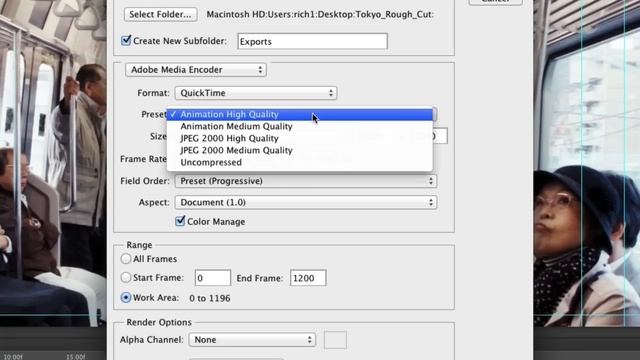The image size is (640, 360).
Task: Click the End Frame value field
Action: (308, 278)
